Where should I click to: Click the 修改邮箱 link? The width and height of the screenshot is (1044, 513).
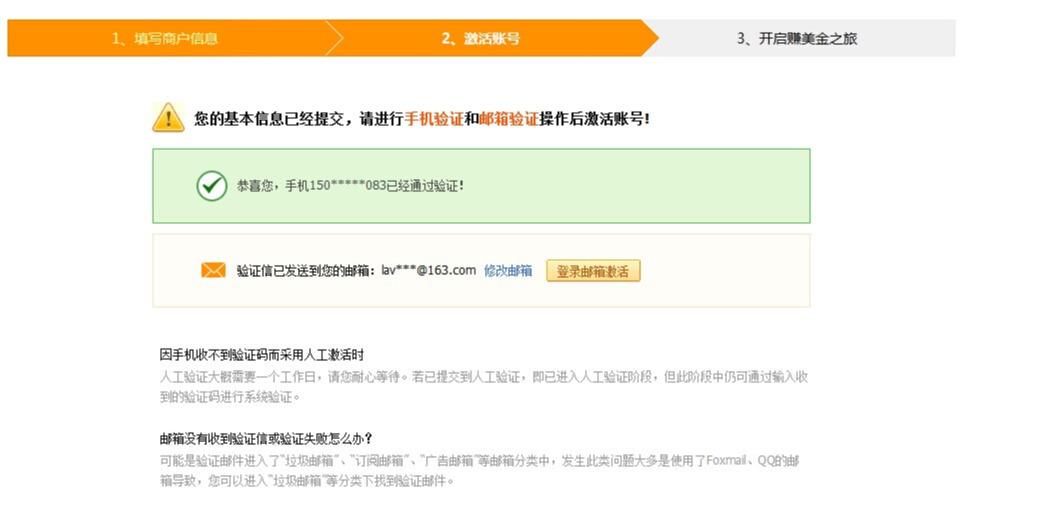click(508, 270)
